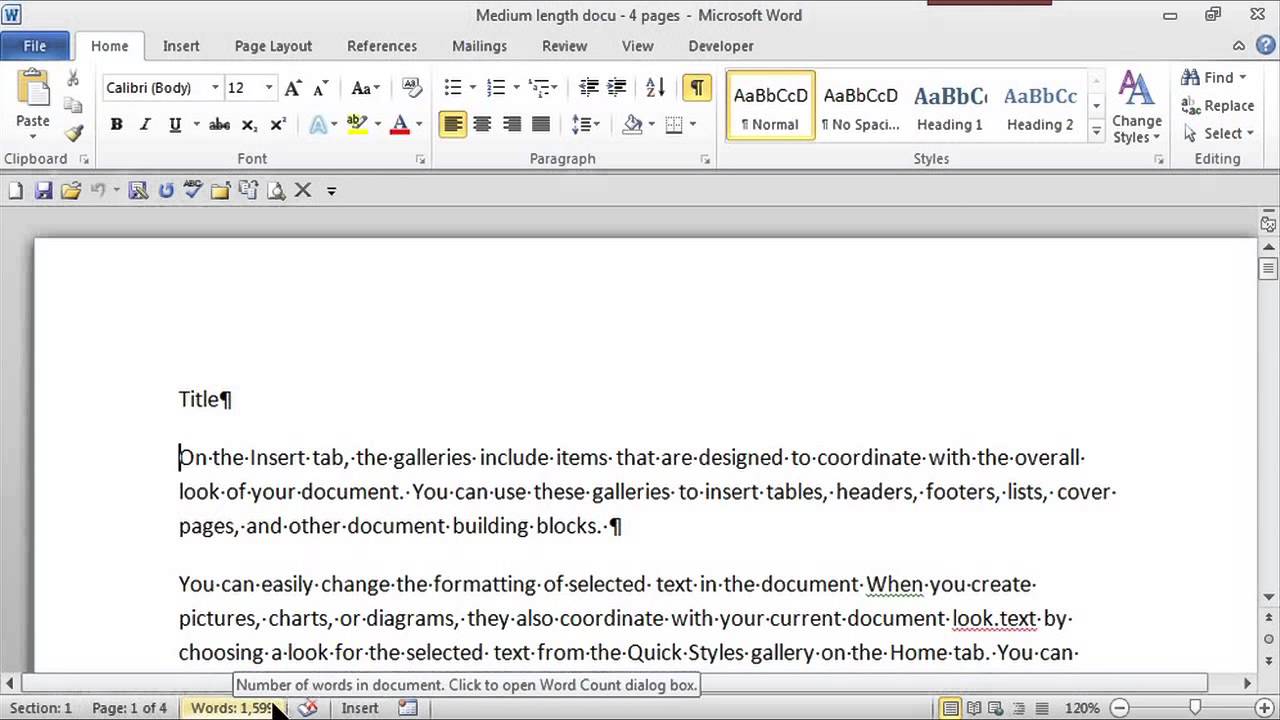Switch to the Developer tab
The image size is (1280, 720).
click(x=721, y=46)
